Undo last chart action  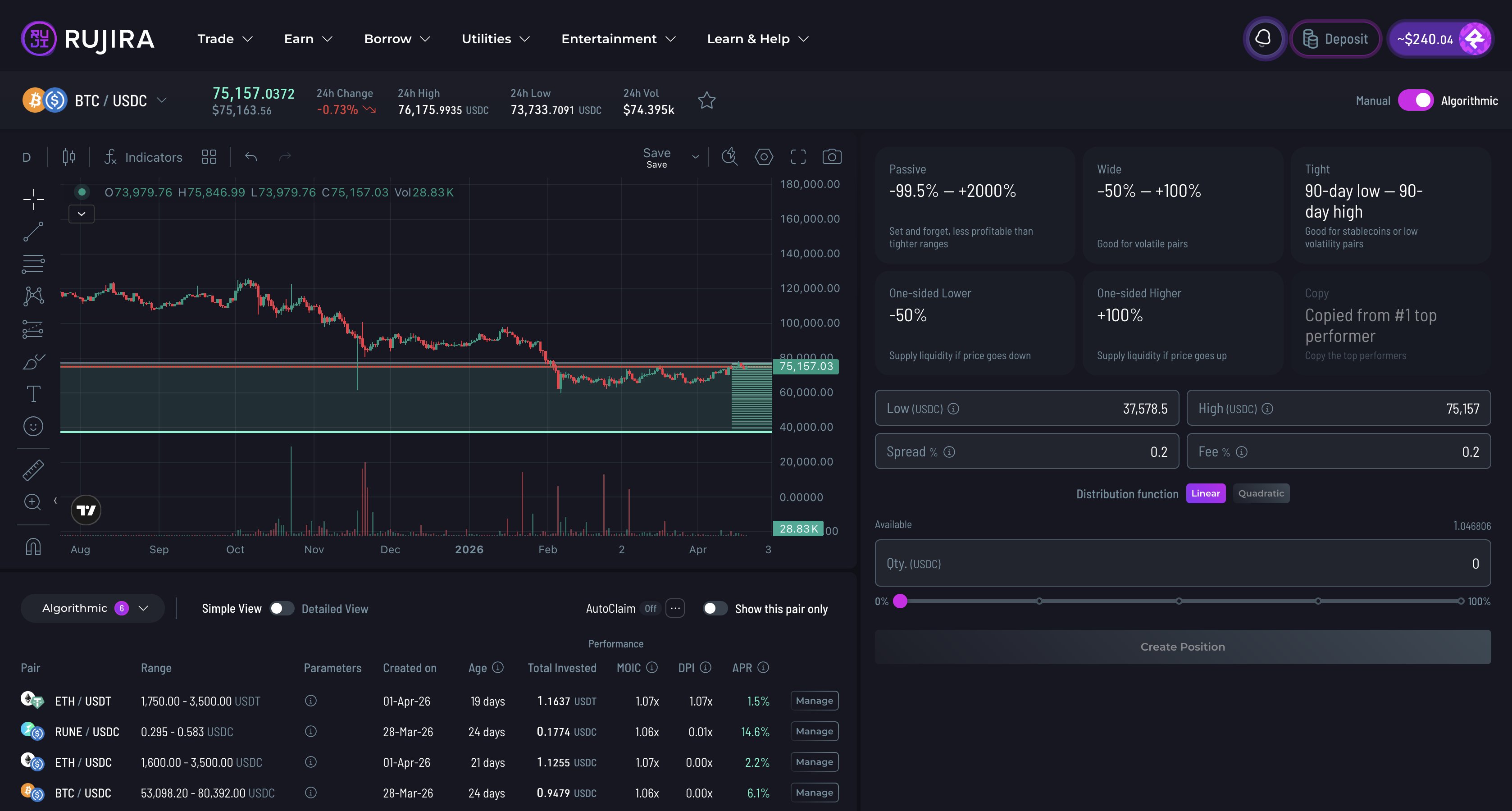click(251, 157)
